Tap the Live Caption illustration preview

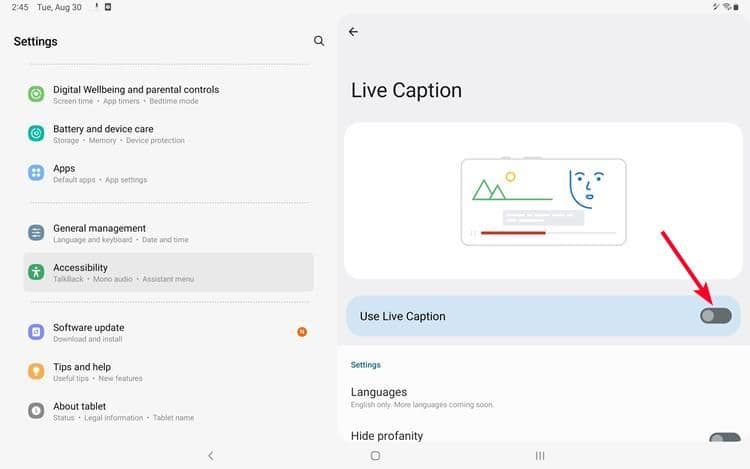543,201
